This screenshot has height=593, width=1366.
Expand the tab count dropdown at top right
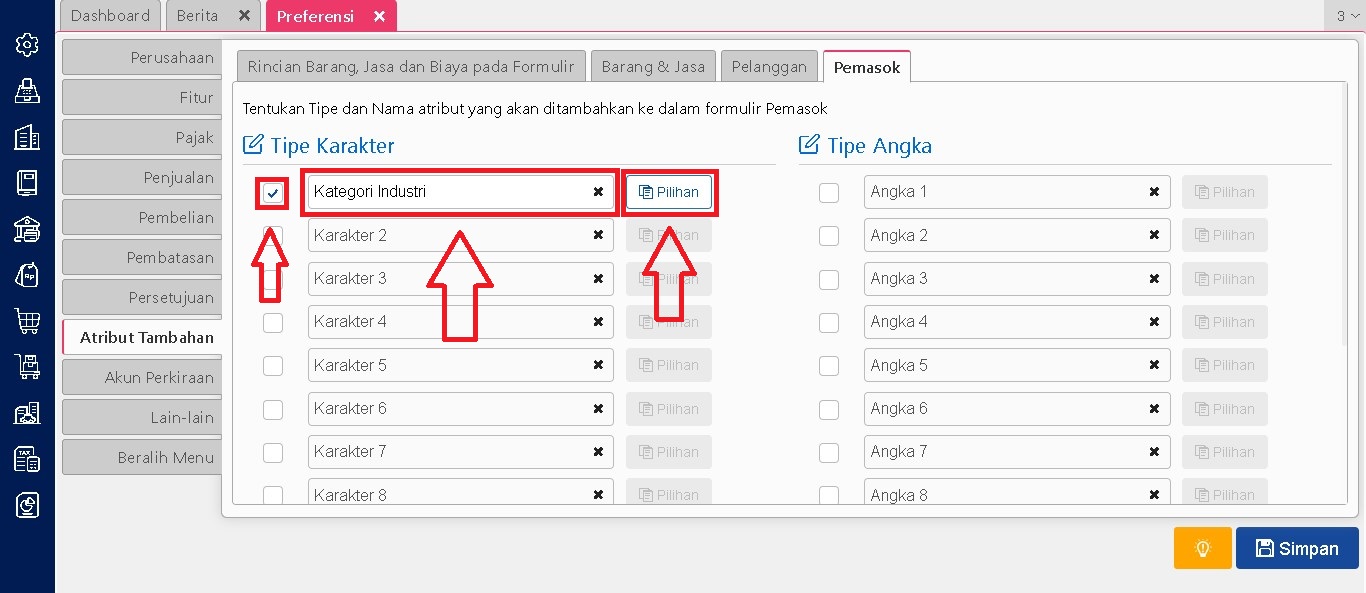point(1347,16)
